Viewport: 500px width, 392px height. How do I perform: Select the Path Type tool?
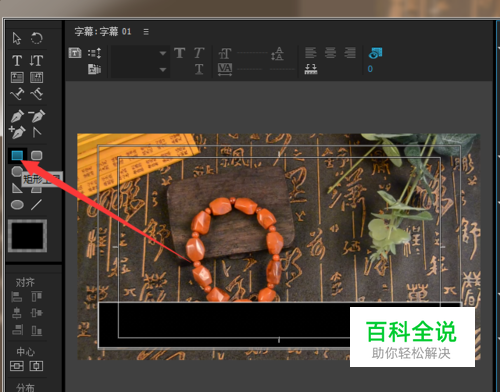pyautogui.click(x=17, y=94)
